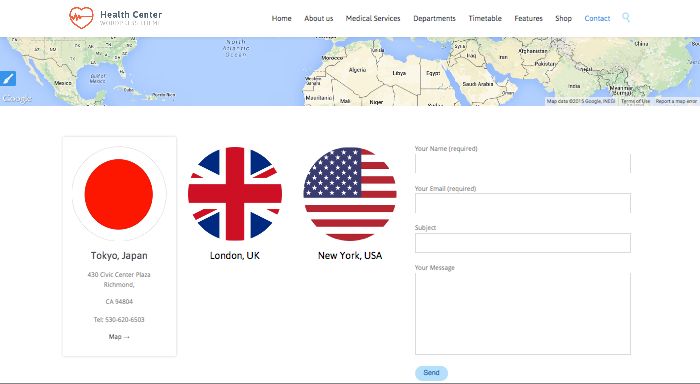Click the search magnifier icon in navigation

coord(626,17)
